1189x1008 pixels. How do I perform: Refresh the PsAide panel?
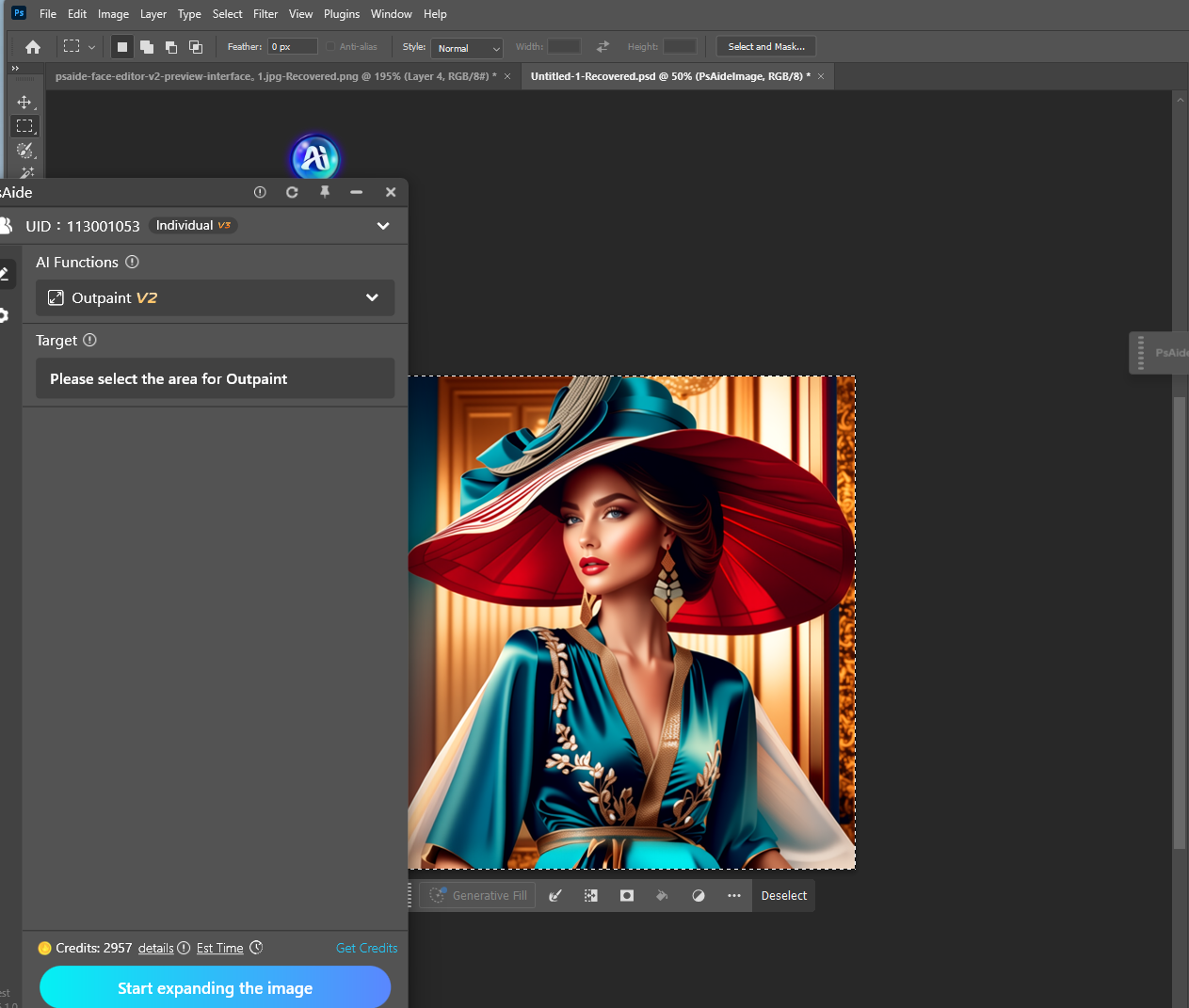coord(292,192)
